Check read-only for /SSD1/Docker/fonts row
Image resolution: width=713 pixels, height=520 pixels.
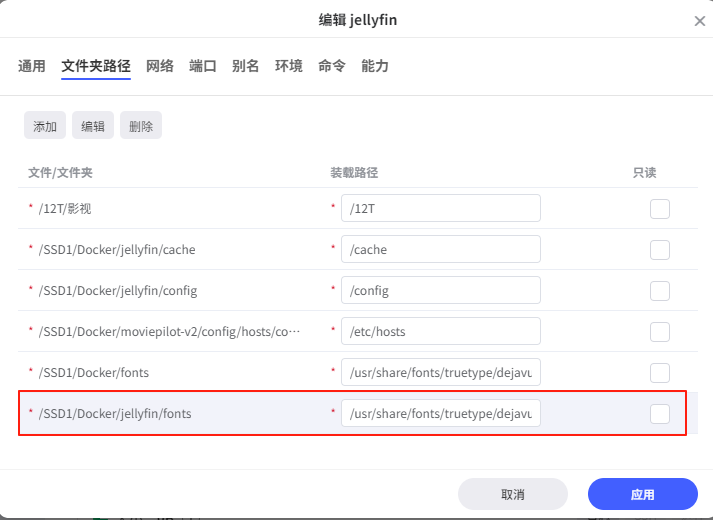tap(660, 373)
